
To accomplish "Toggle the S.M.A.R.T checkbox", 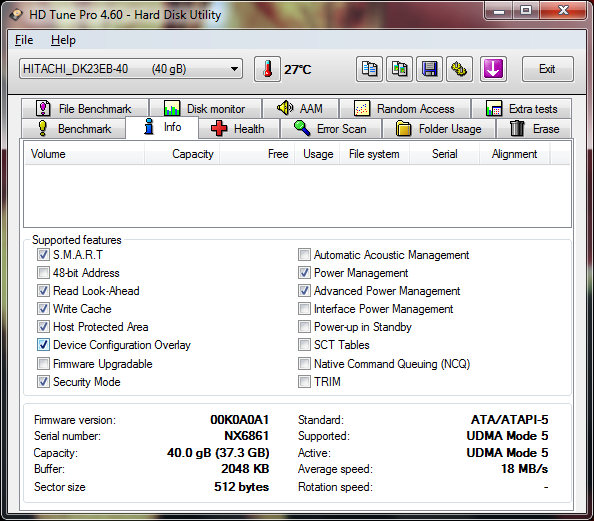I will pos(43,255).
